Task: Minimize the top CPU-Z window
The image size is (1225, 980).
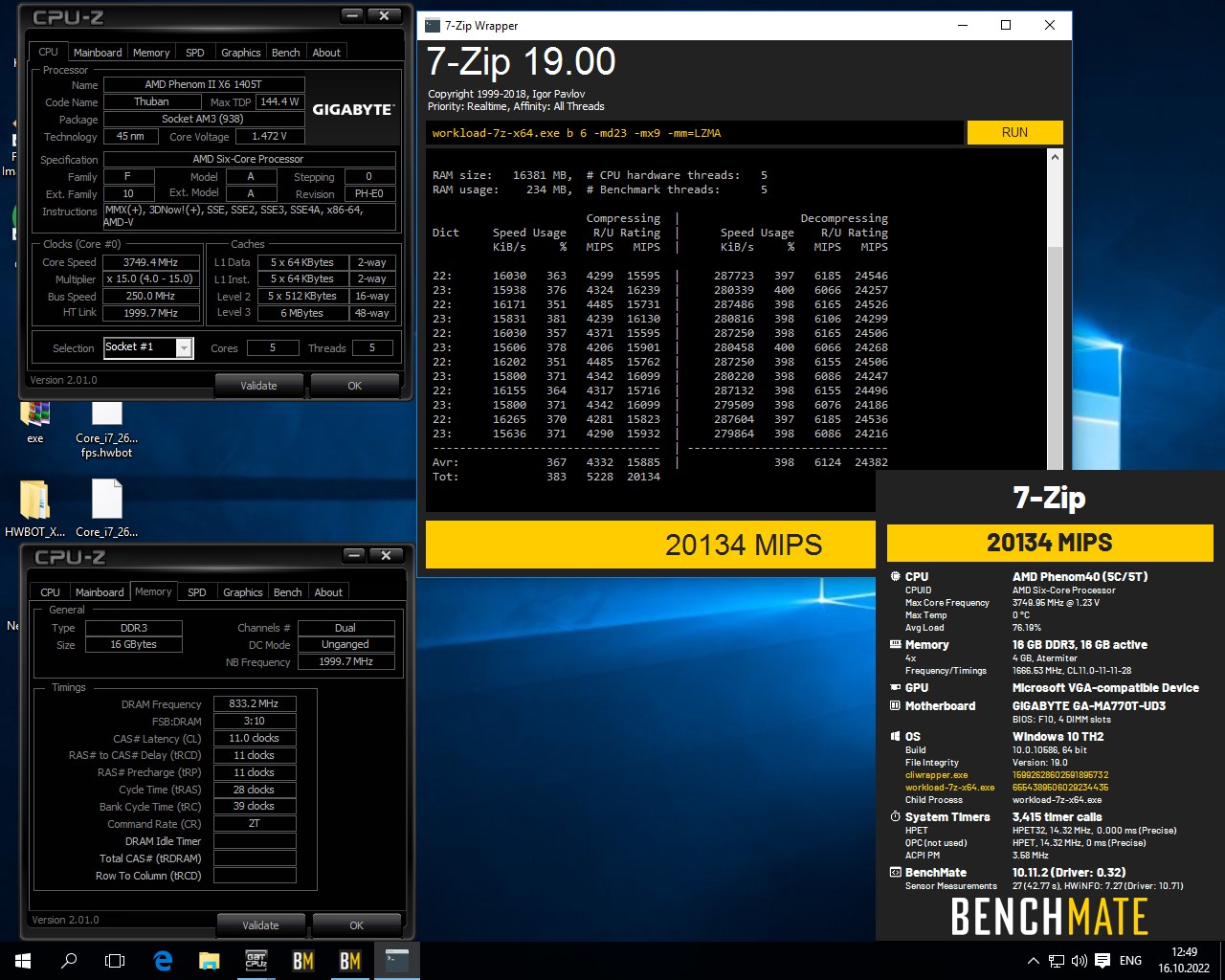Action: [352, 16]
